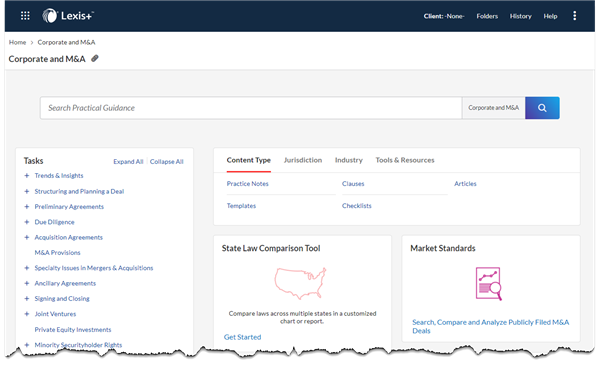Click the US map illustration
Image resolution: width=600 pixels, height=369 pixels.
[300, 283]
